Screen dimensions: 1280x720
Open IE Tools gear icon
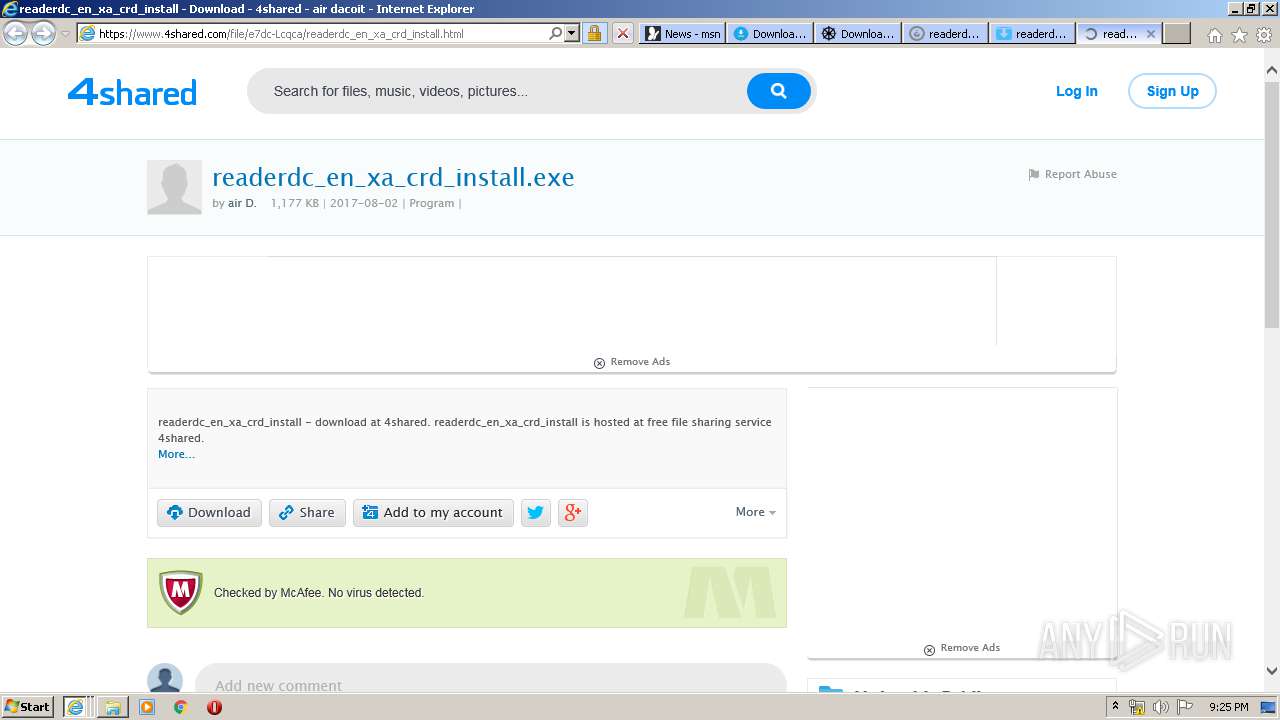click(1264, 35)
